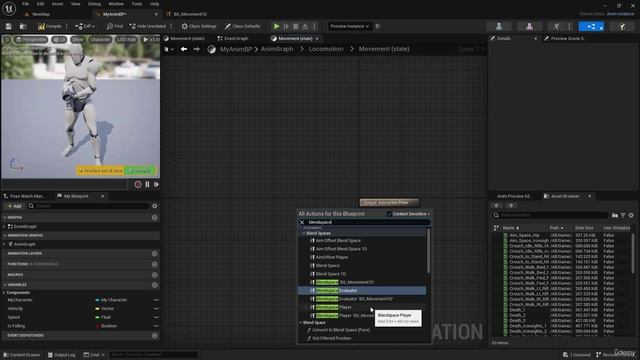The image size is (640, 360).
Task: Open Find in blueprint
Action: coord(115,26)
